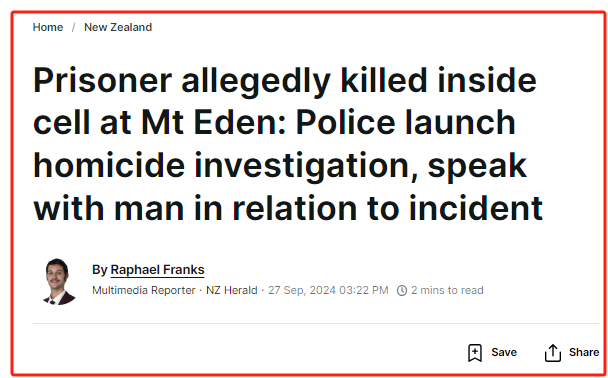Click "Mt Eden" in the headline
The width and height of the screenshot is (608, 378).
coord(213,123)
